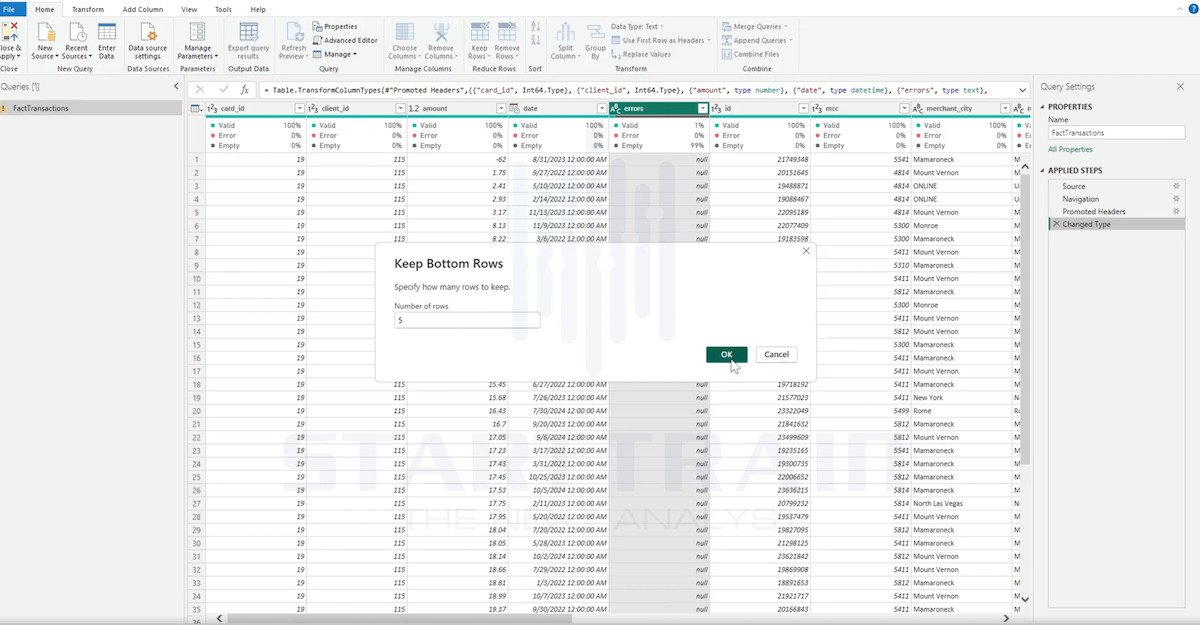
Task: Click the Remove Rows icon
Action: pos(507,32)
